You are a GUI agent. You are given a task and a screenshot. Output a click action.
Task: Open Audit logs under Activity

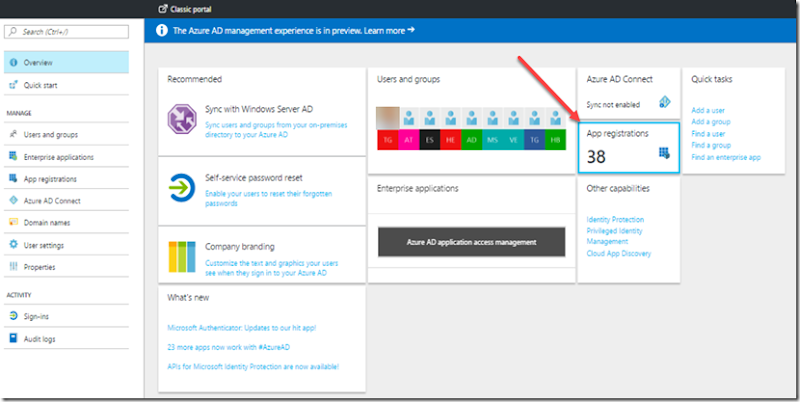[x=66, y=339]
